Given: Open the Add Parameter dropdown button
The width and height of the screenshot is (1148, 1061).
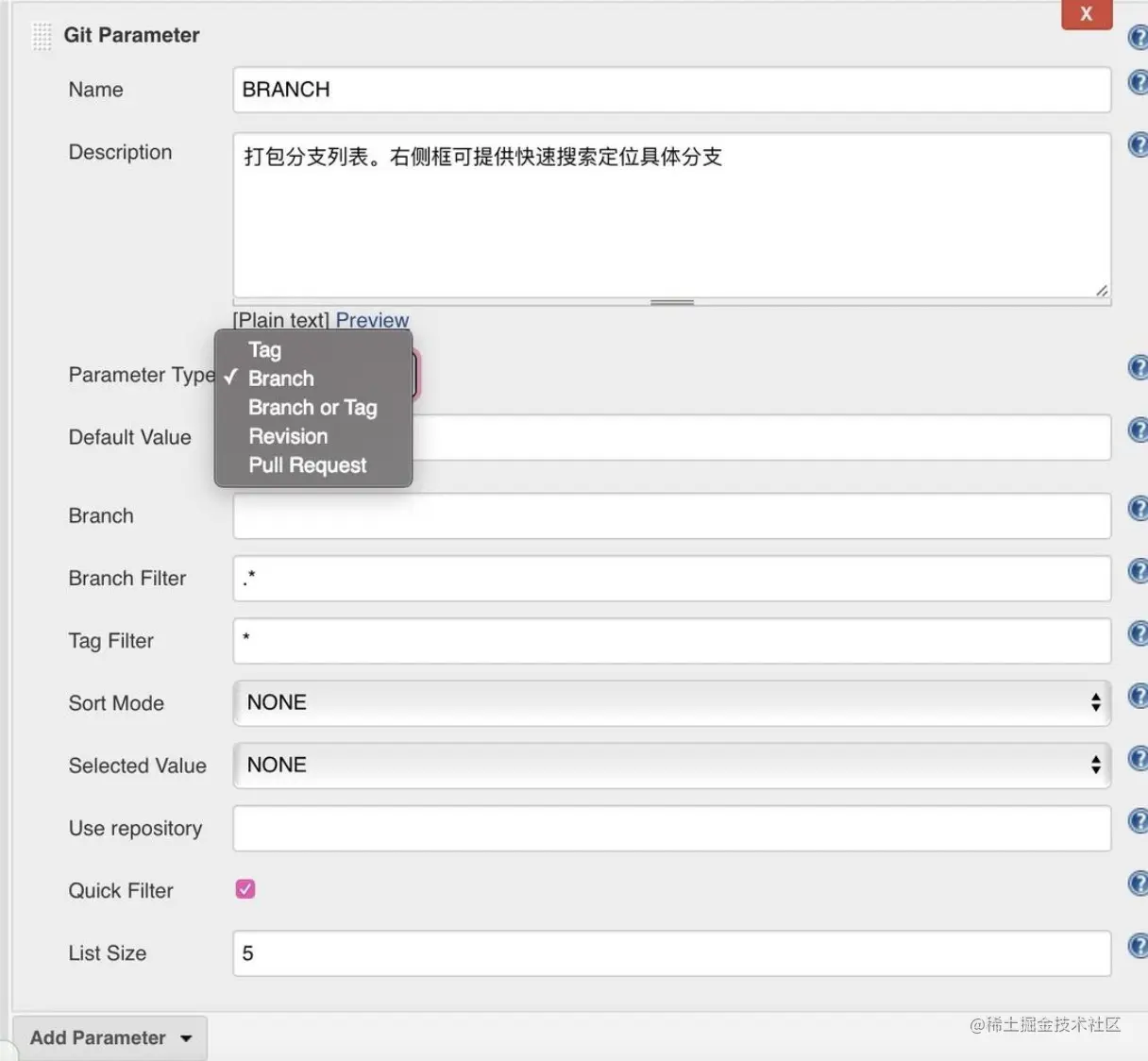Looking at the screenshot, I should (110, 1037).
